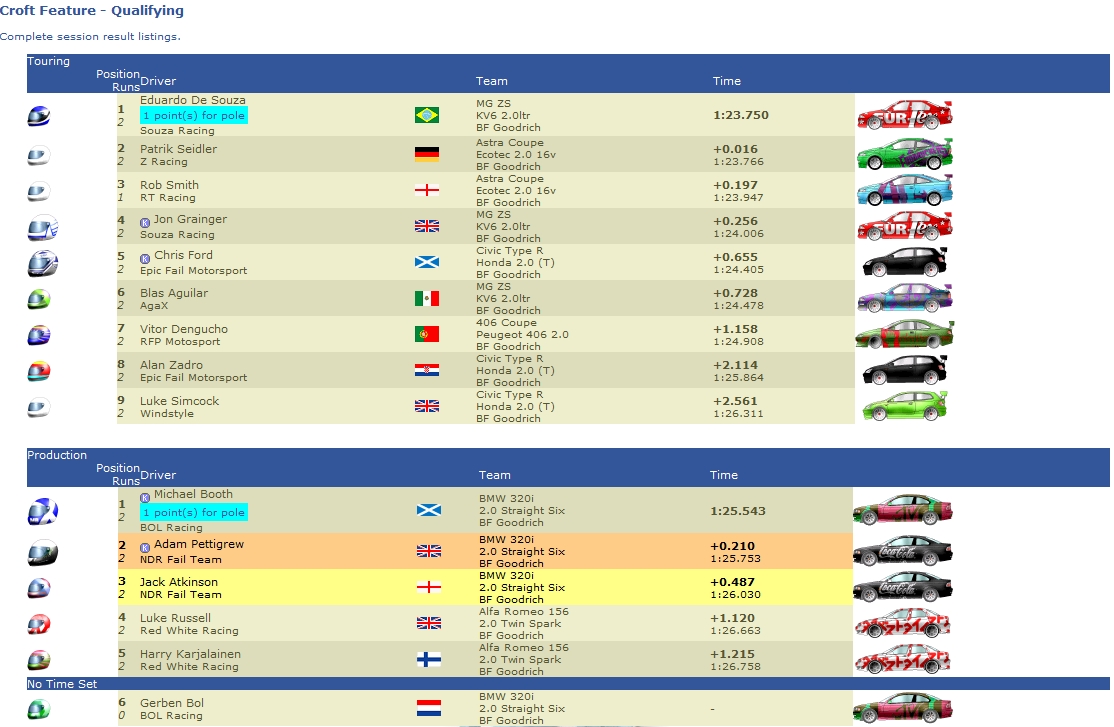
Task: Open Adam Pettigrew's Coca-Cola BMW image
Action: point(902,551)
